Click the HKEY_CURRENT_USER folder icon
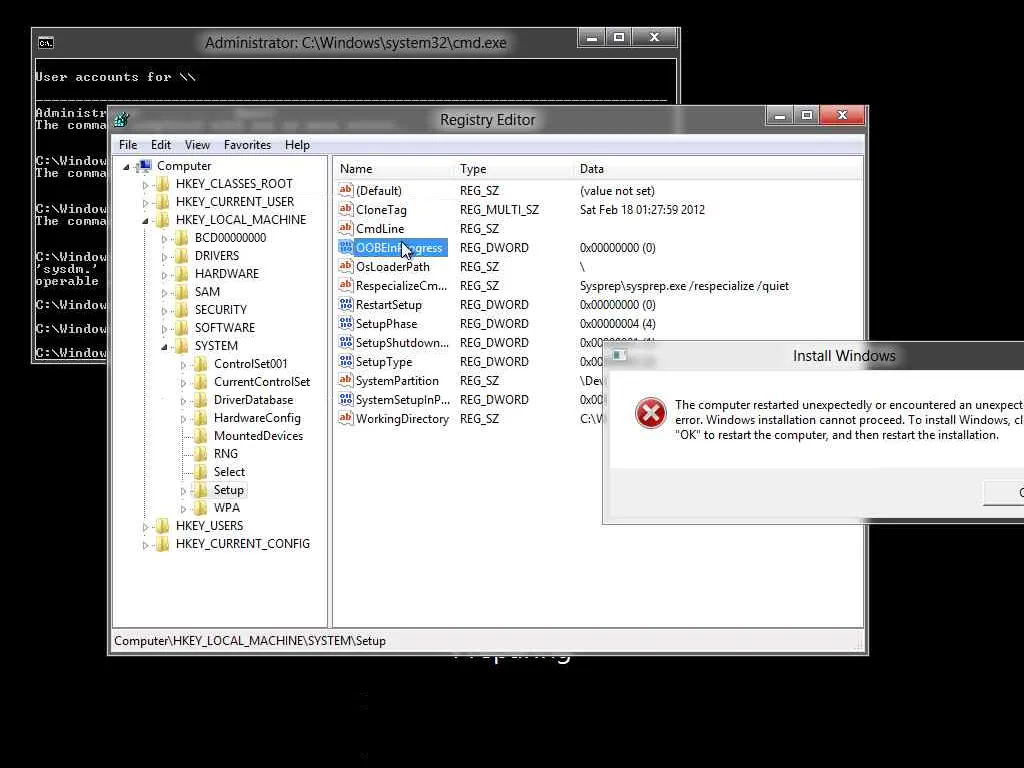 pyautogui.click(x=163, y=202)
